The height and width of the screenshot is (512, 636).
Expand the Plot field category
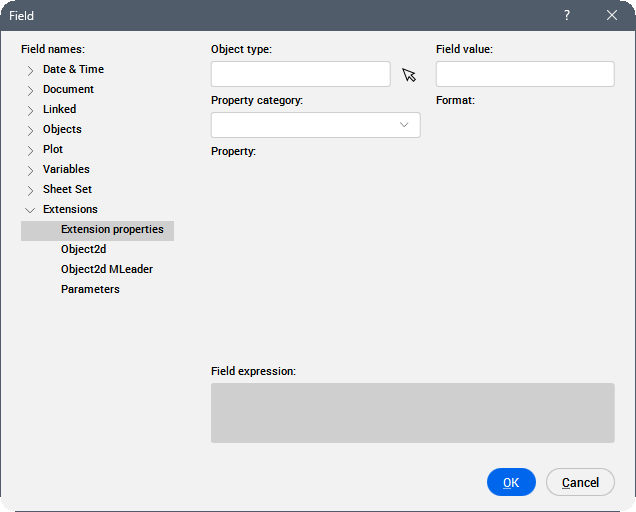tap(30, 150)
